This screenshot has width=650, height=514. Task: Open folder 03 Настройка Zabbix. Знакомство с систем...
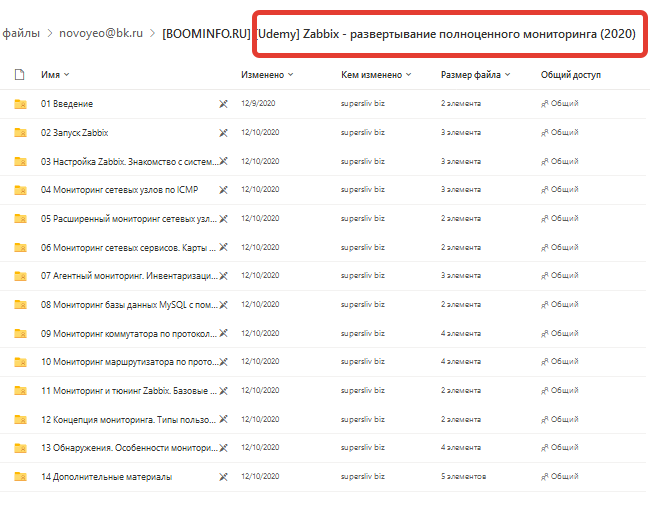pos(129,161)
